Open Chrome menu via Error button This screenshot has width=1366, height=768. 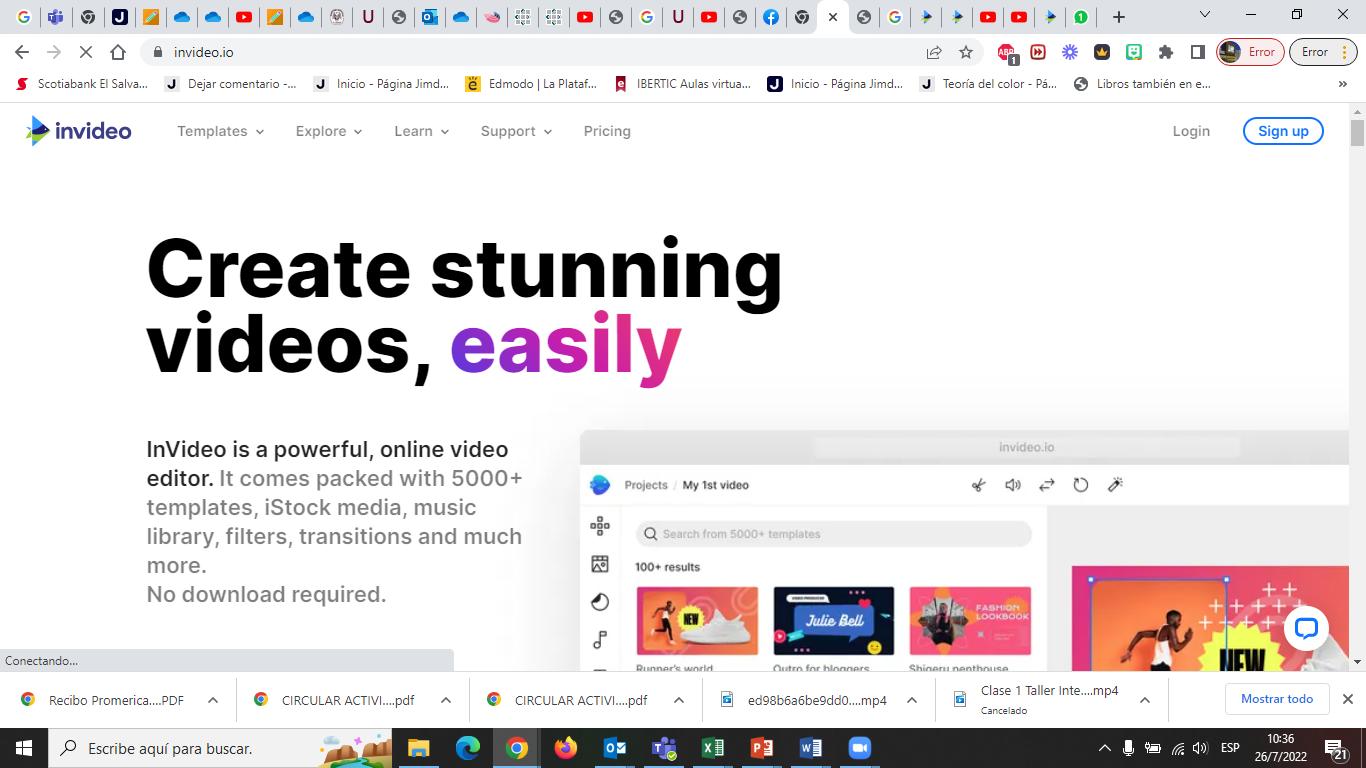[1322, 52]
